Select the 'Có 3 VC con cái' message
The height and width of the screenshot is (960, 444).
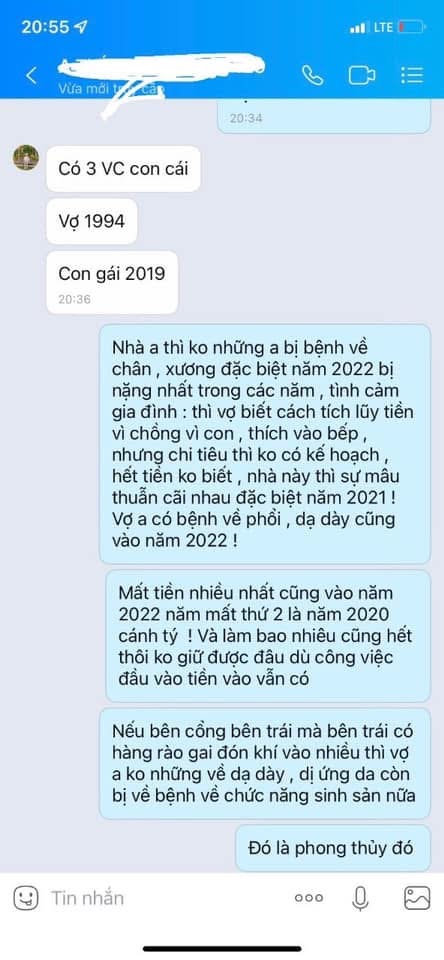pyautogui.click(x=123, y=168)
